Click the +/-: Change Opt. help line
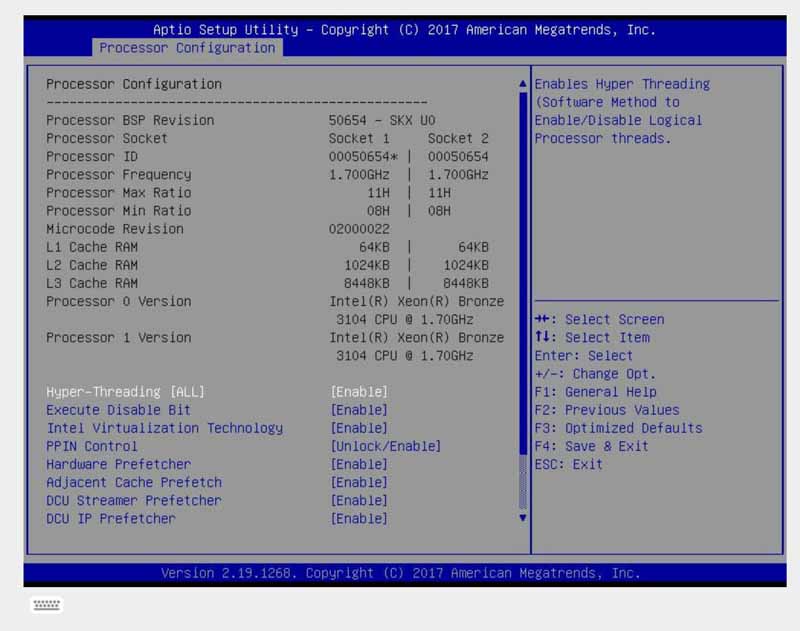This screenshot has width=800, height=631. (x=595, y=374)
